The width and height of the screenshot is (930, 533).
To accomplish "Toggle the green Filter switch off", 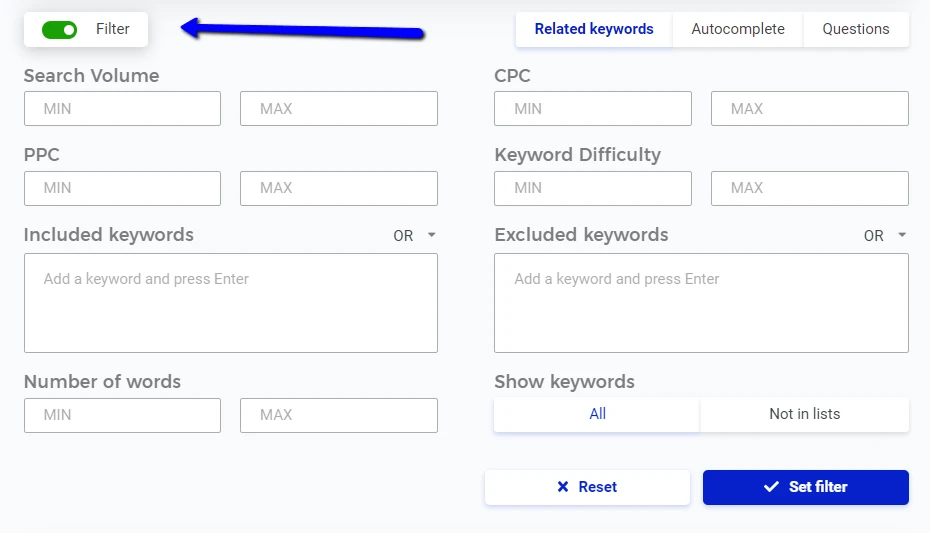I will (60, 30).
